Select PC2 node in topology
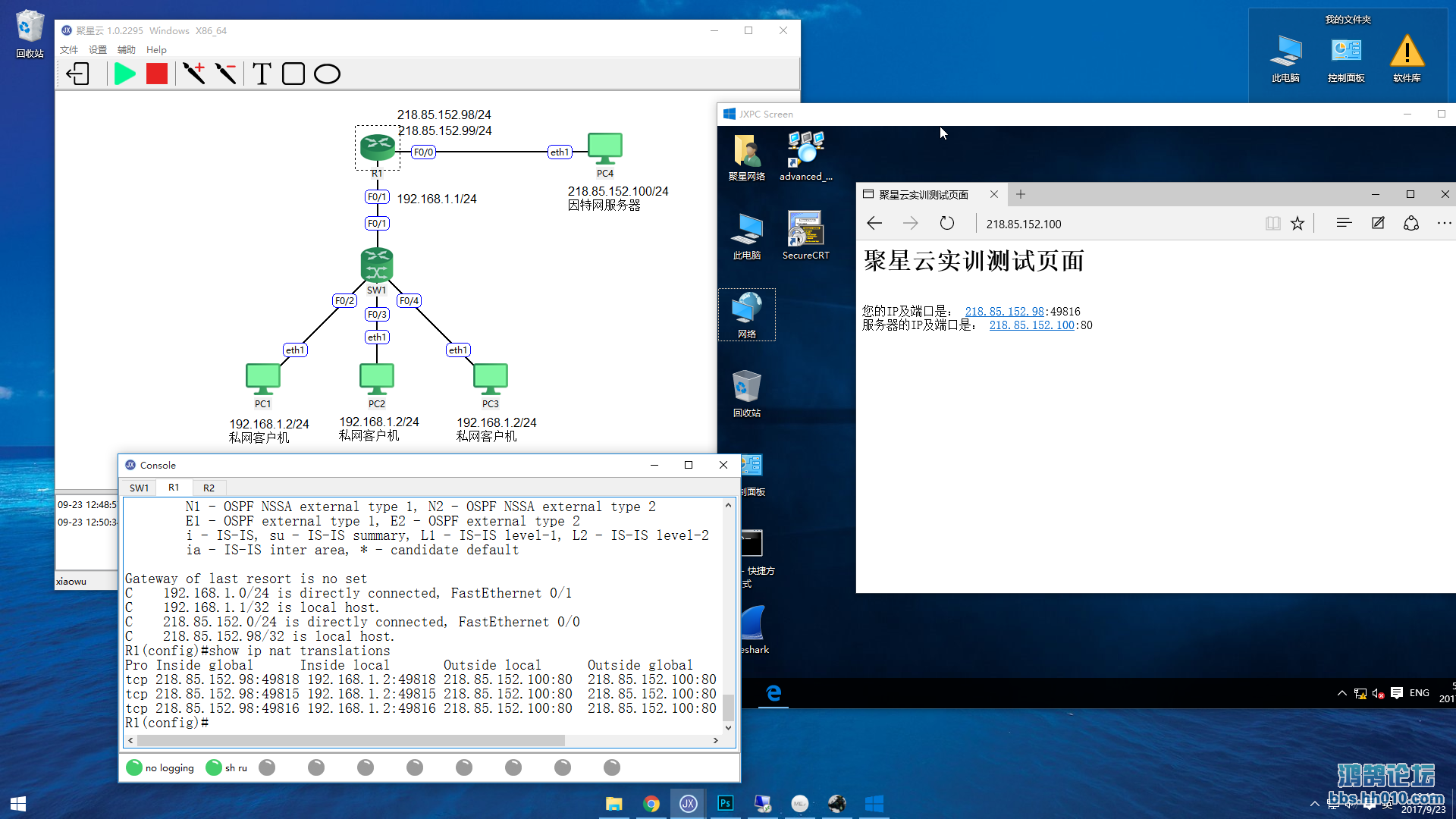The image size is (1456, 819). pos(377,379)
